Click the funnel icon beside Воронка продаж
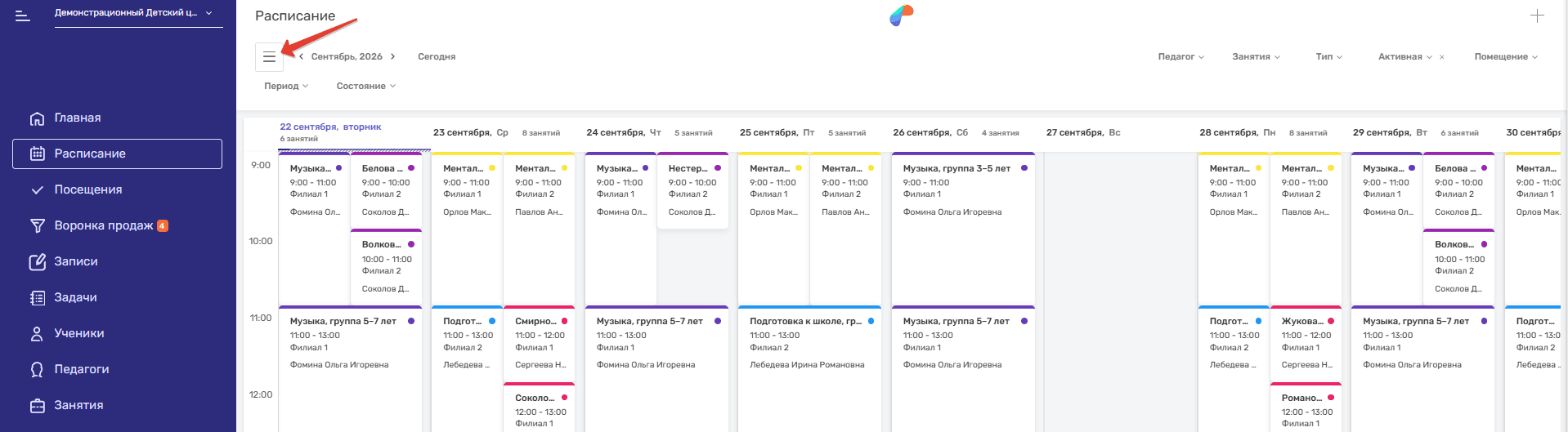Image resolution: width=1568 pixels, height=432 pixels. tap(37, 225)
